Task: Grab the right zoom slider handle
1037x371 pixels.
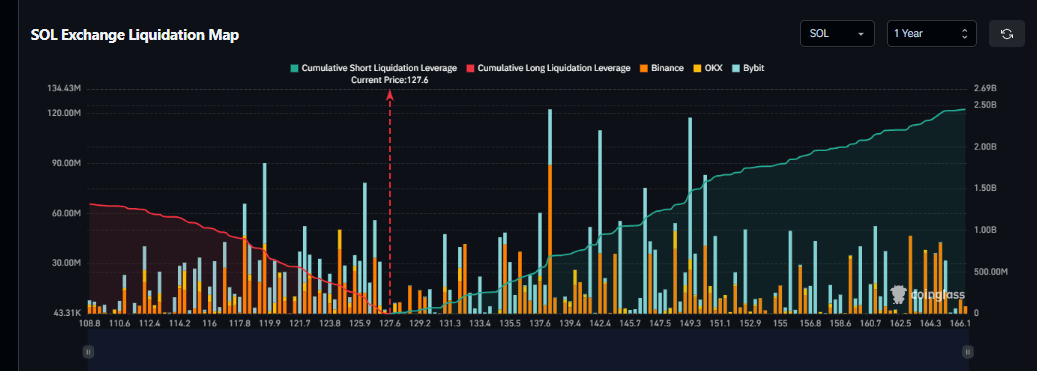Action: point(968,352)
